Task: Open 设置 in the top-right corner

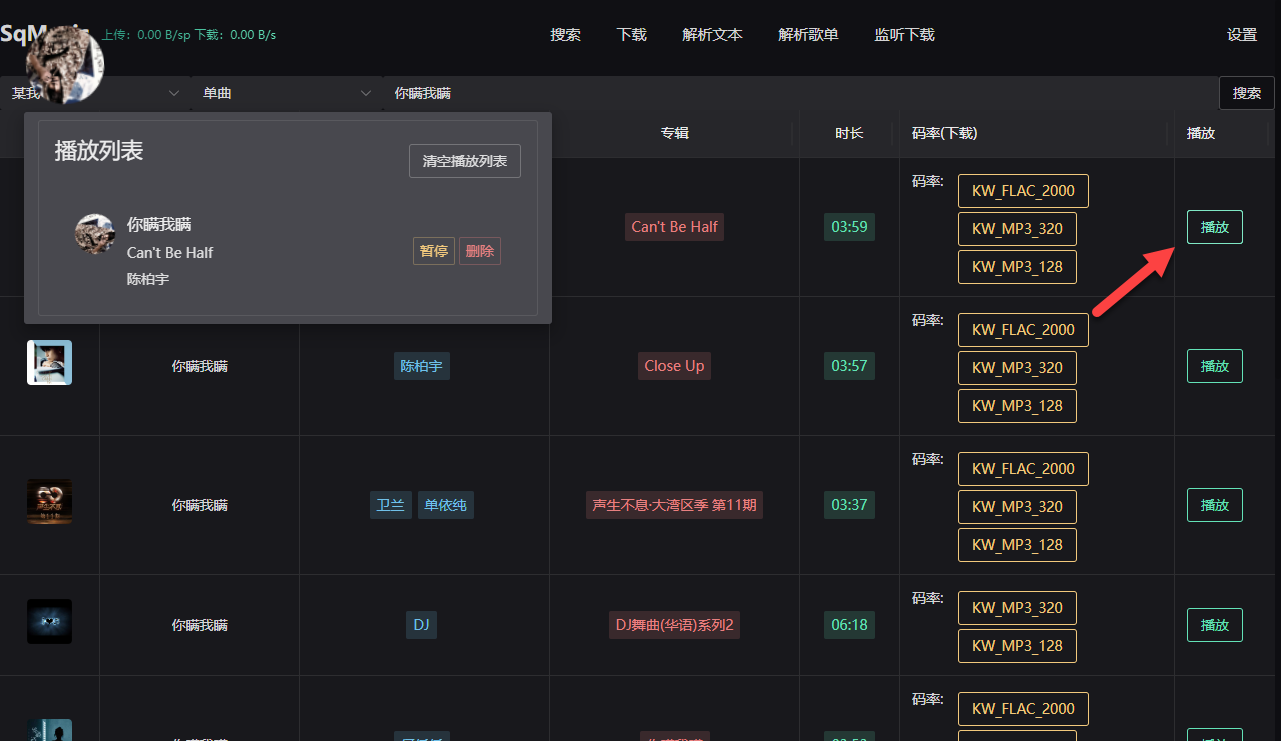Action: coord(1242,35)
